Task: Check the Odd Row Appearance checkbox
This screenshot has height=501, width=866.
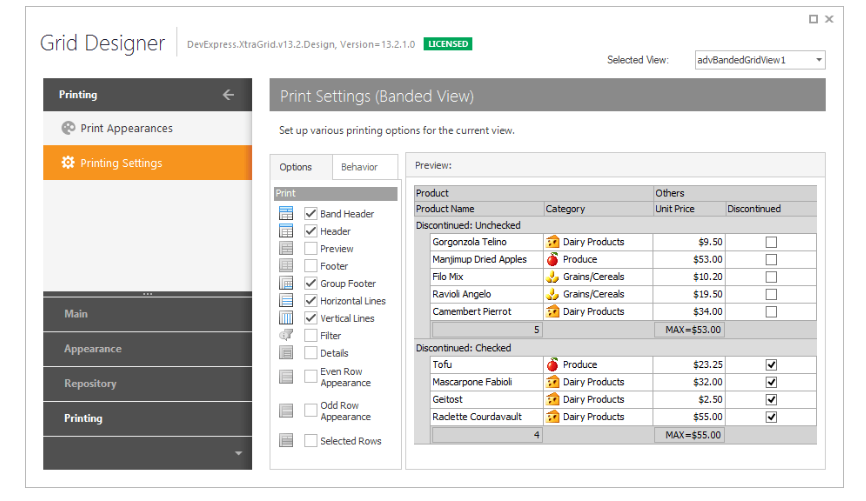Action: tap(311, 411)
